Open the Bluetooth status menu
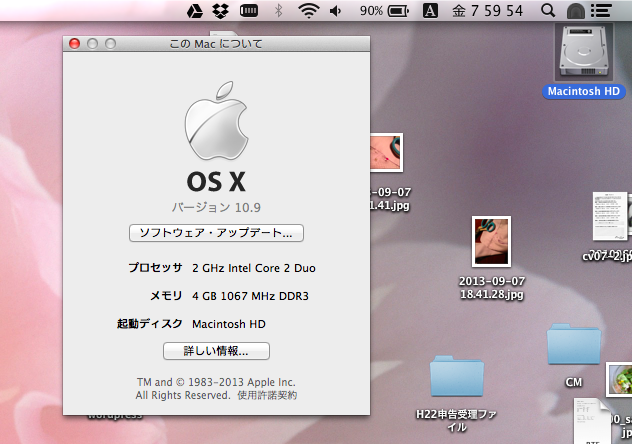The height and width of the screenshot is (444, 632). click(279, 11)
